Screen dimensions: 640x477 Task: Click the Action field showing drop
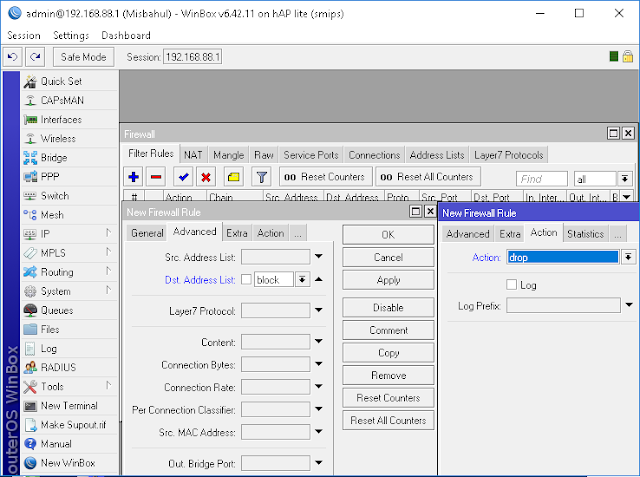[x=563, y=257]
